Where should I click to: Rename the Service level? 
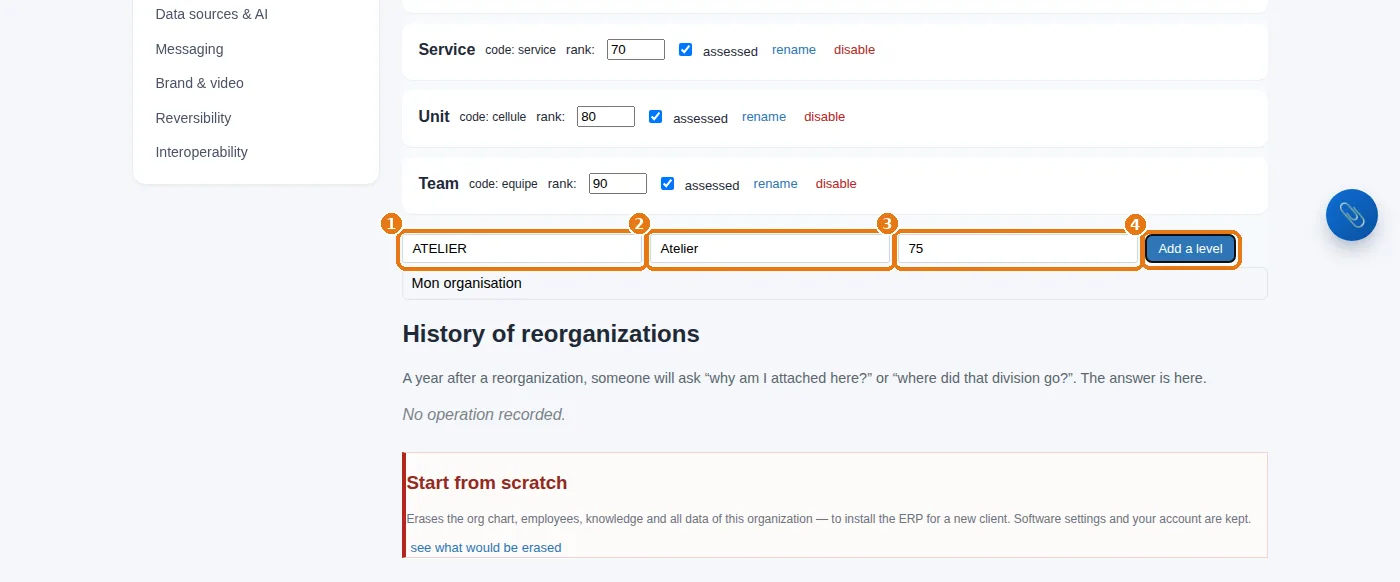pyautogui.click(x=794, y=50)
